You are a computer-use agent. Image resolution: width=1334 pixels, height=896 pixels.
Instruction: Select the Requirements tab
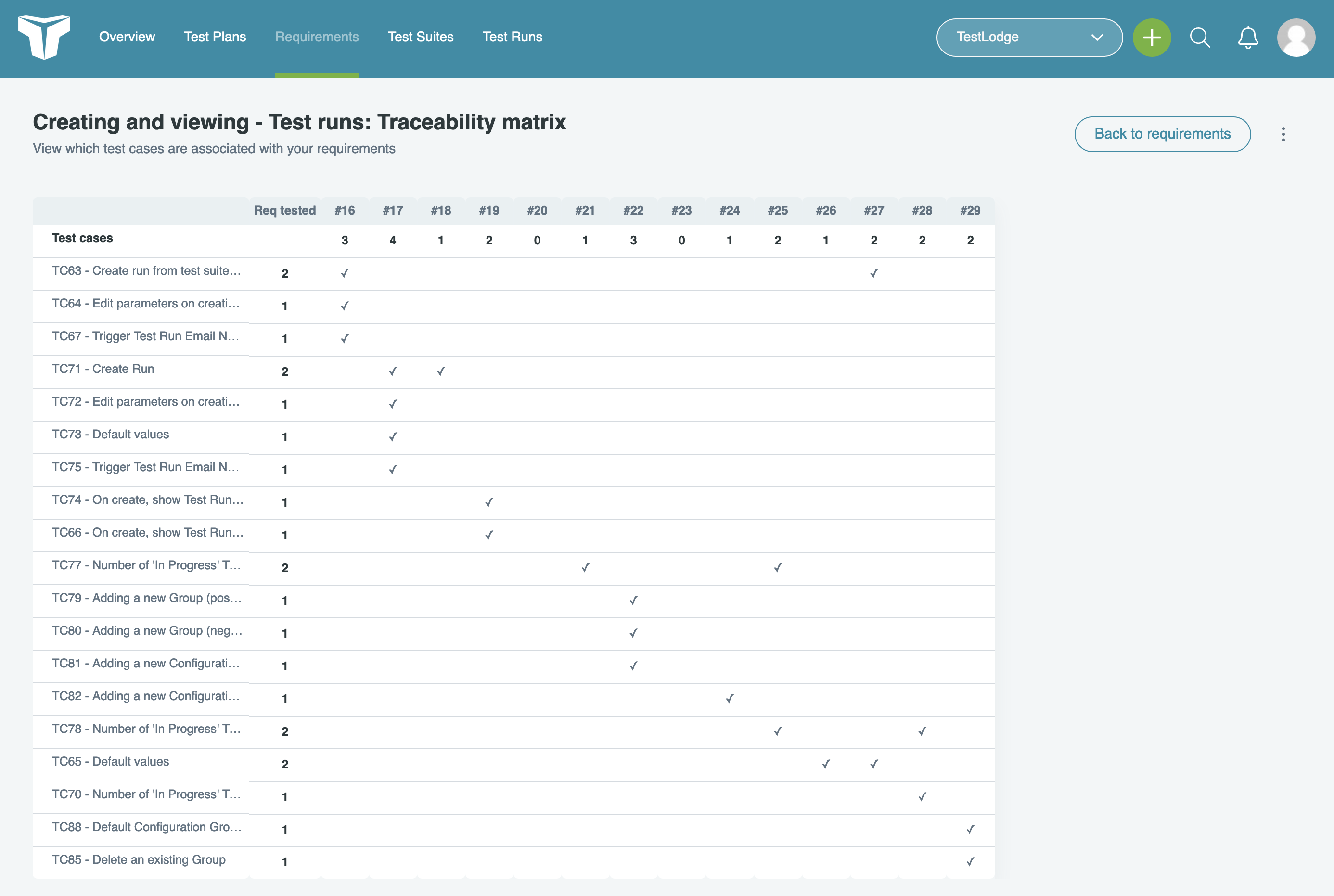[317, 37]
